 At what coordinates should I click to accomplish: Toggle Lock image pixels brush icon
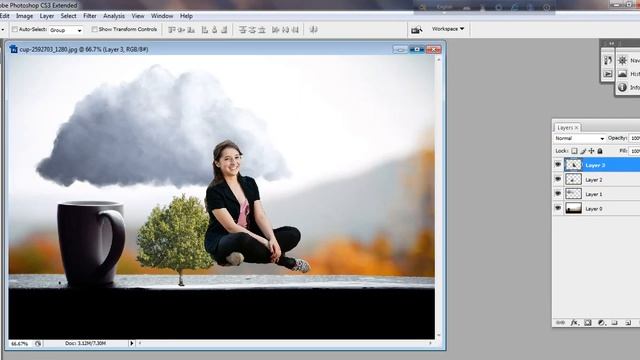(x=583, y=151)
